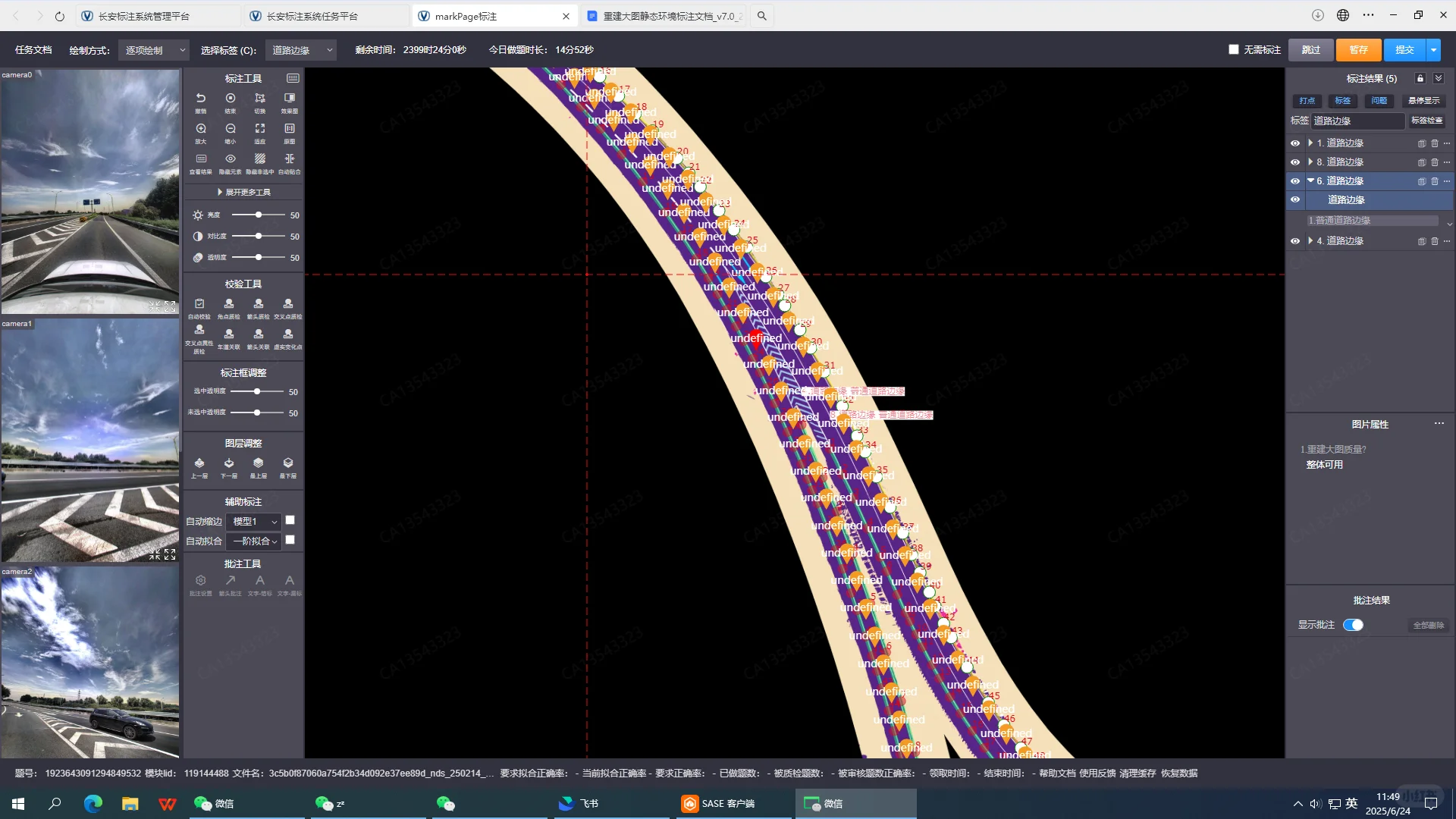Run the 自动校验 check tool
The image size is (1456, 819).
coord(199,304)
